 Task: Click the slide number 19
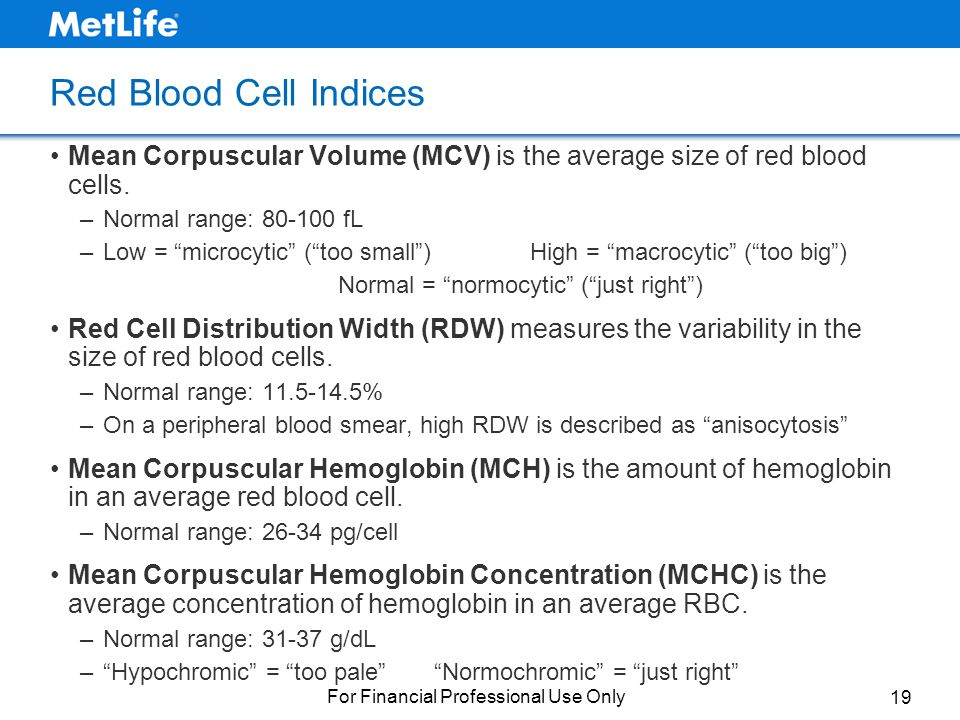[901, 697]
